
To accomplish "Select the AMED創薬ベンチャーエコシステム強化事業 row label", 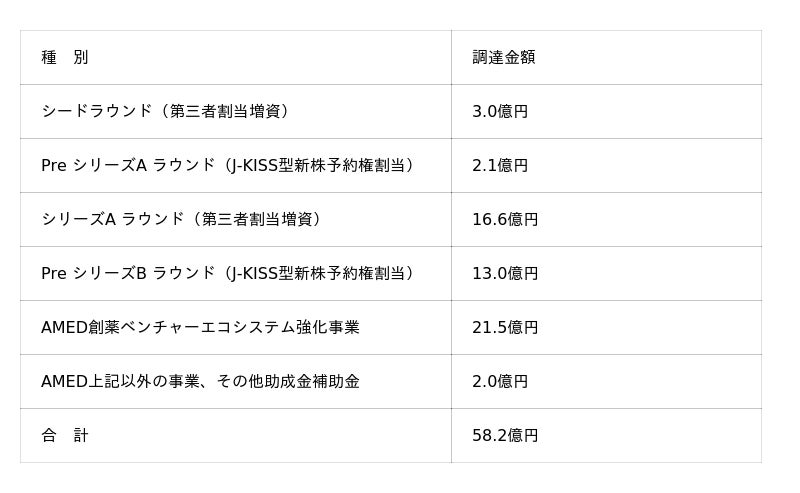I will 200,328.
